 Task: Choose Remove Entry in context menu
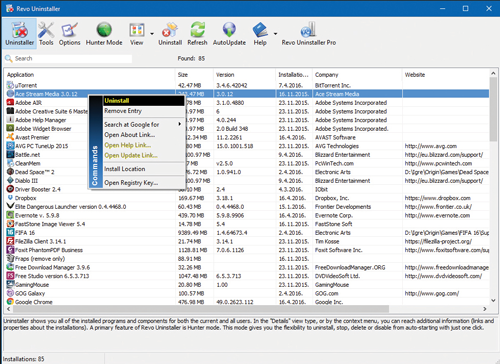(143, 111)
